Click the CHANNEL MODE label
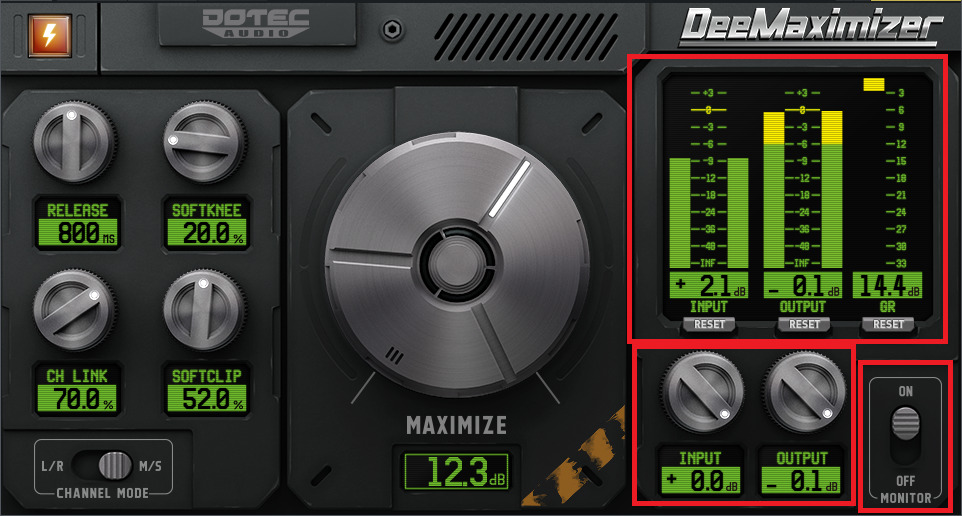 coord(102,493)
